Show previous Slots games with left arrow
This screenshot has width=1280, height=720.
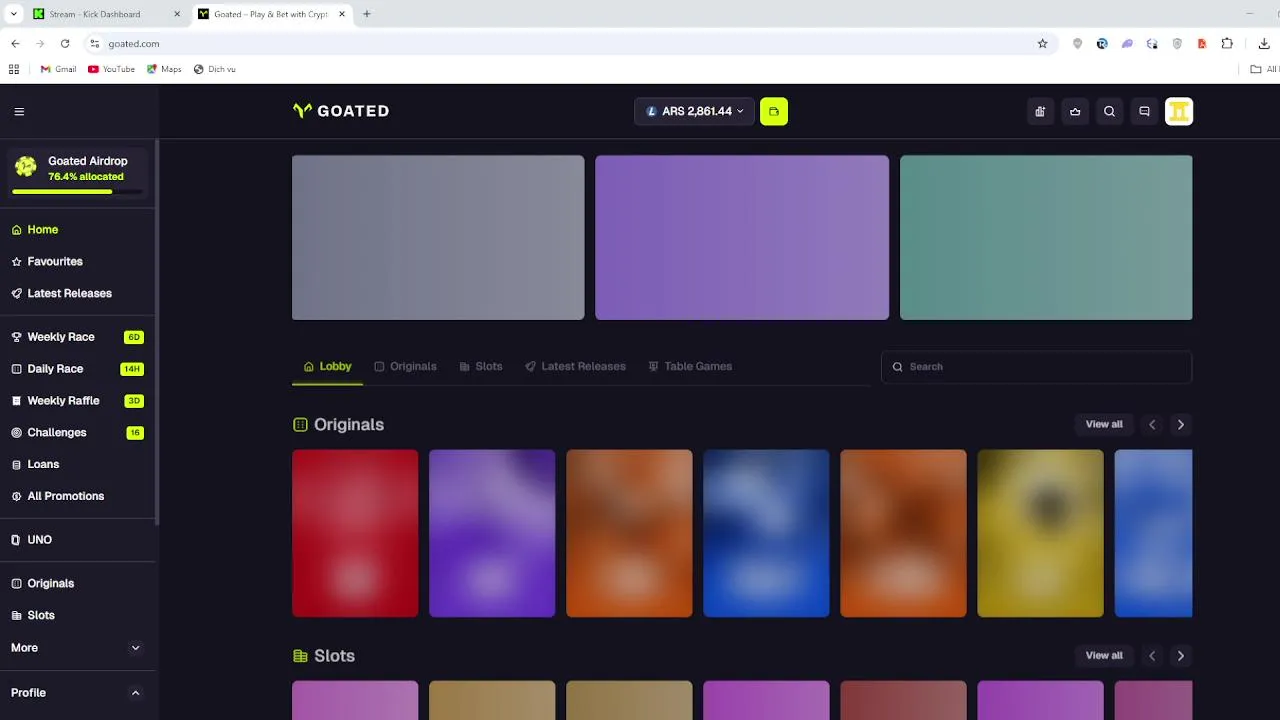[1152, 656]
